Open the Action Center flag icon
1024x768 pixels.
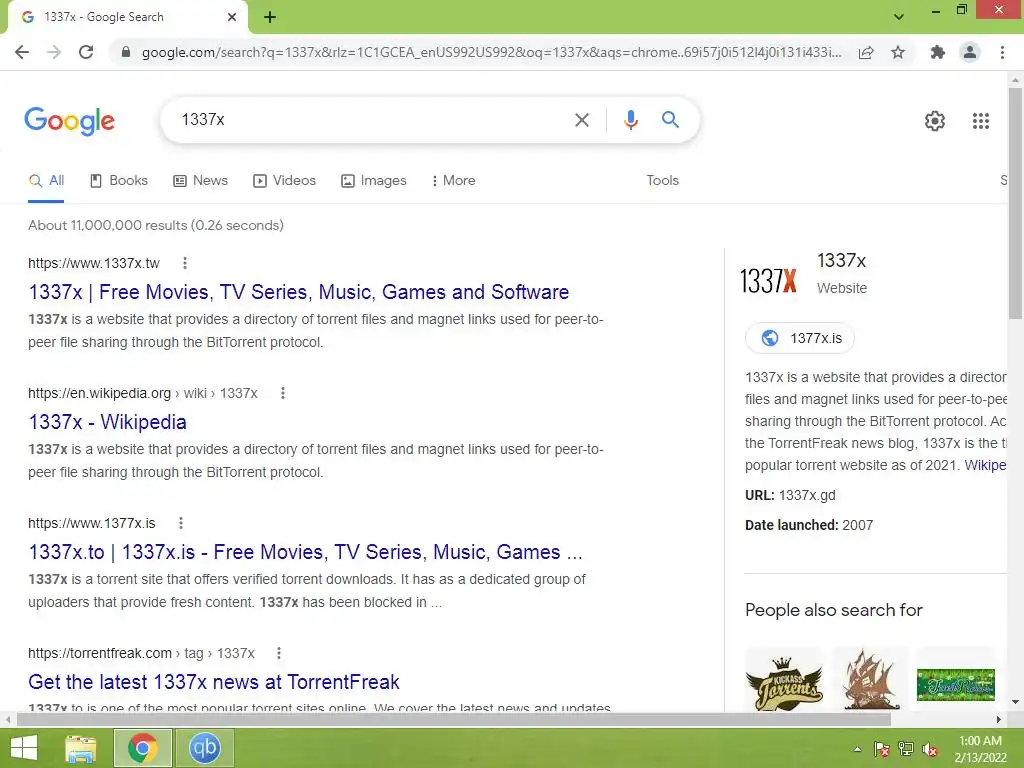point(882,749)
